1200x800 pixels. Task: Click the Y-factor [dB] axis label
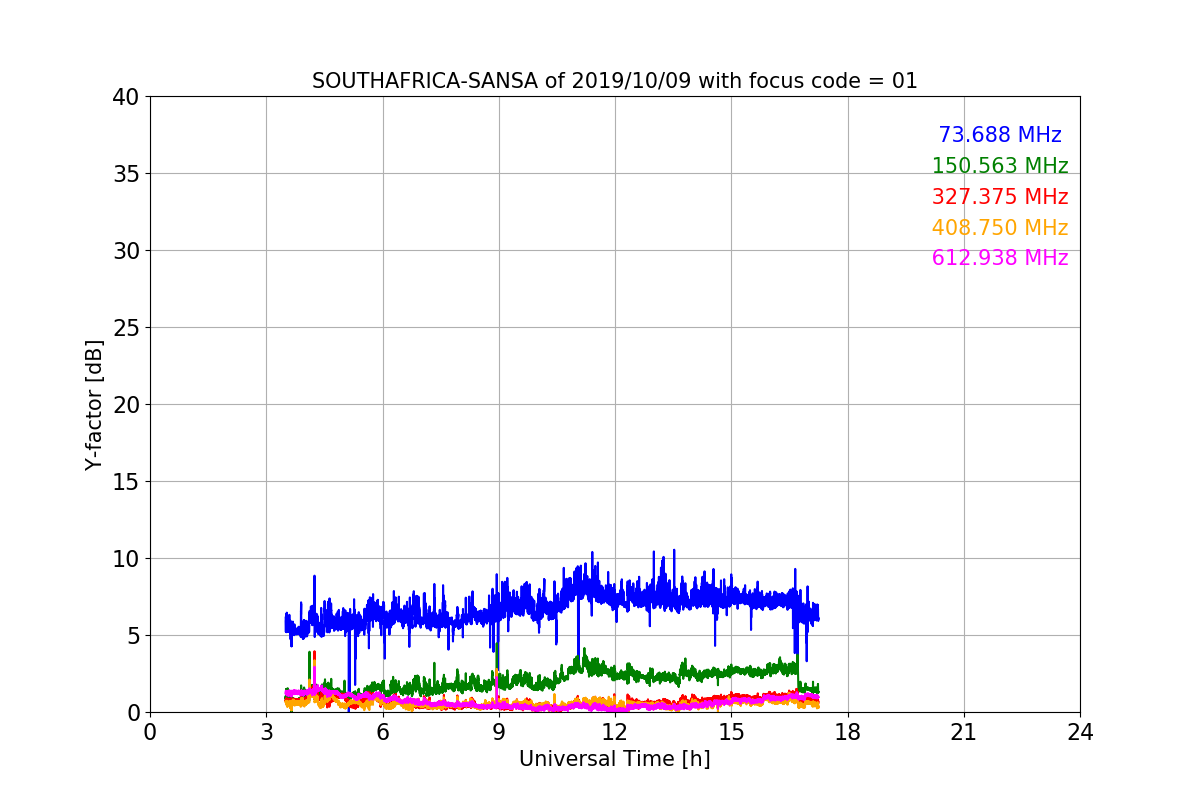pyautogui.click(x=94, y=405)
